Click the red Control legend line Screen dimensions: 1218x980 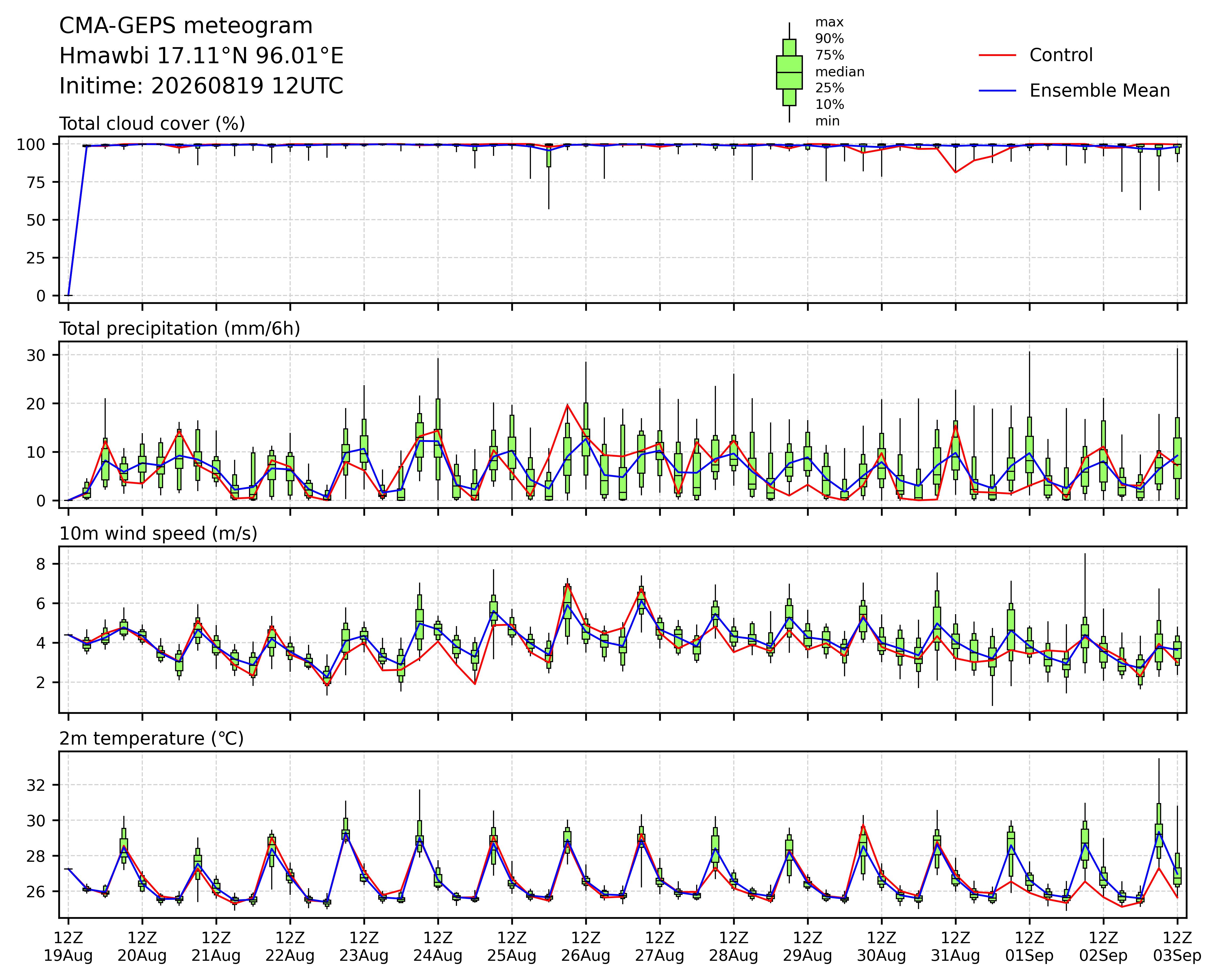[998, 55]
